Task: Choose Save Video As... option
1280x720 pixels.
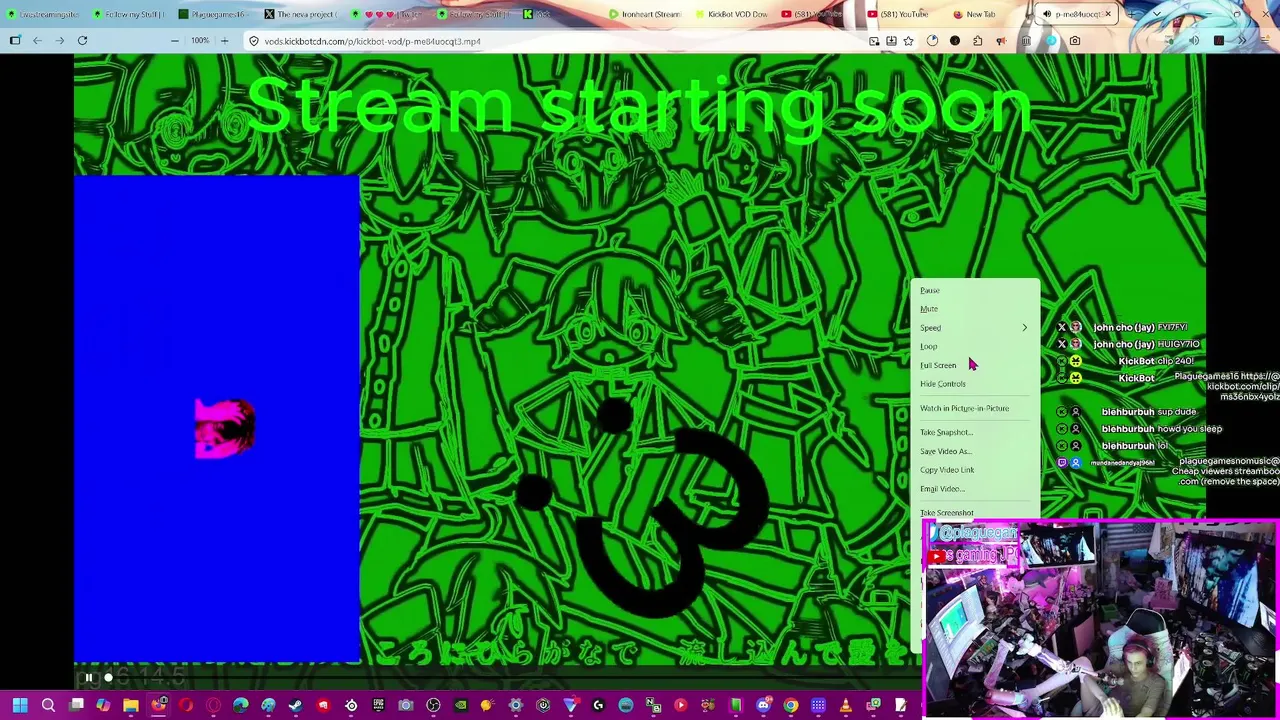Action: tap(946, 451)
